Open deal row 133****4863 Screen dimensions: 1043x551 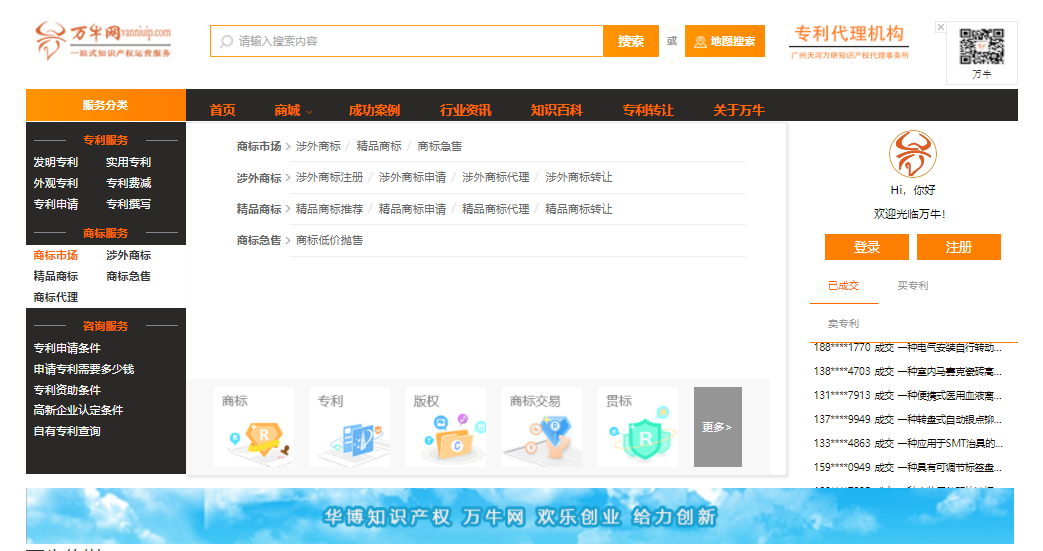tap(907, 443)
